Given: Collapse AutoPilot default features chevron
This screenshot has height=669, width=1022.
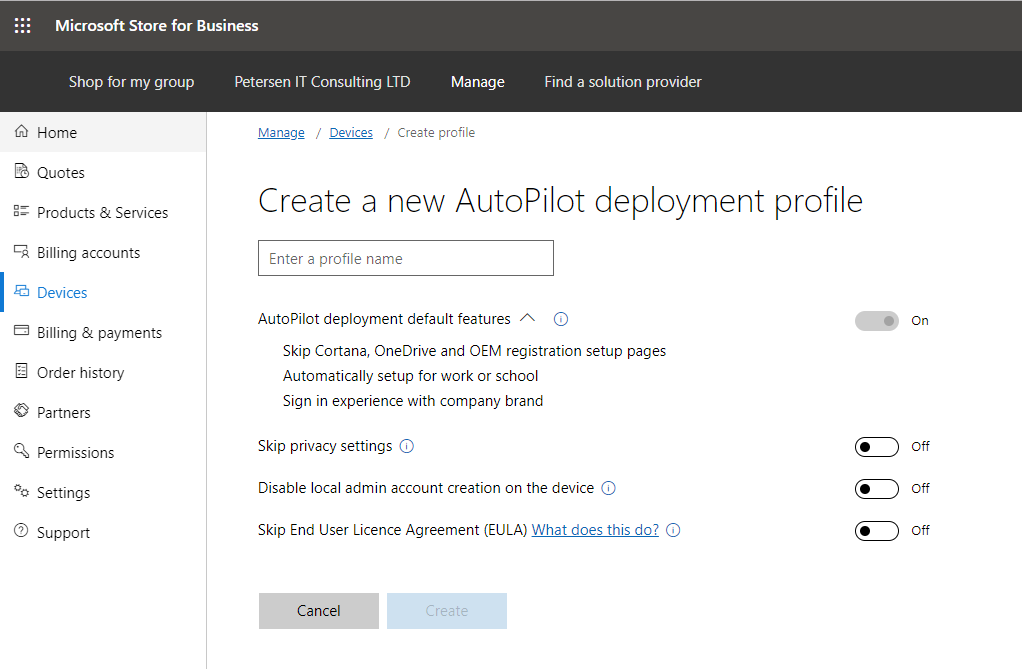Looking at the screenshot, I should [527, 318].
